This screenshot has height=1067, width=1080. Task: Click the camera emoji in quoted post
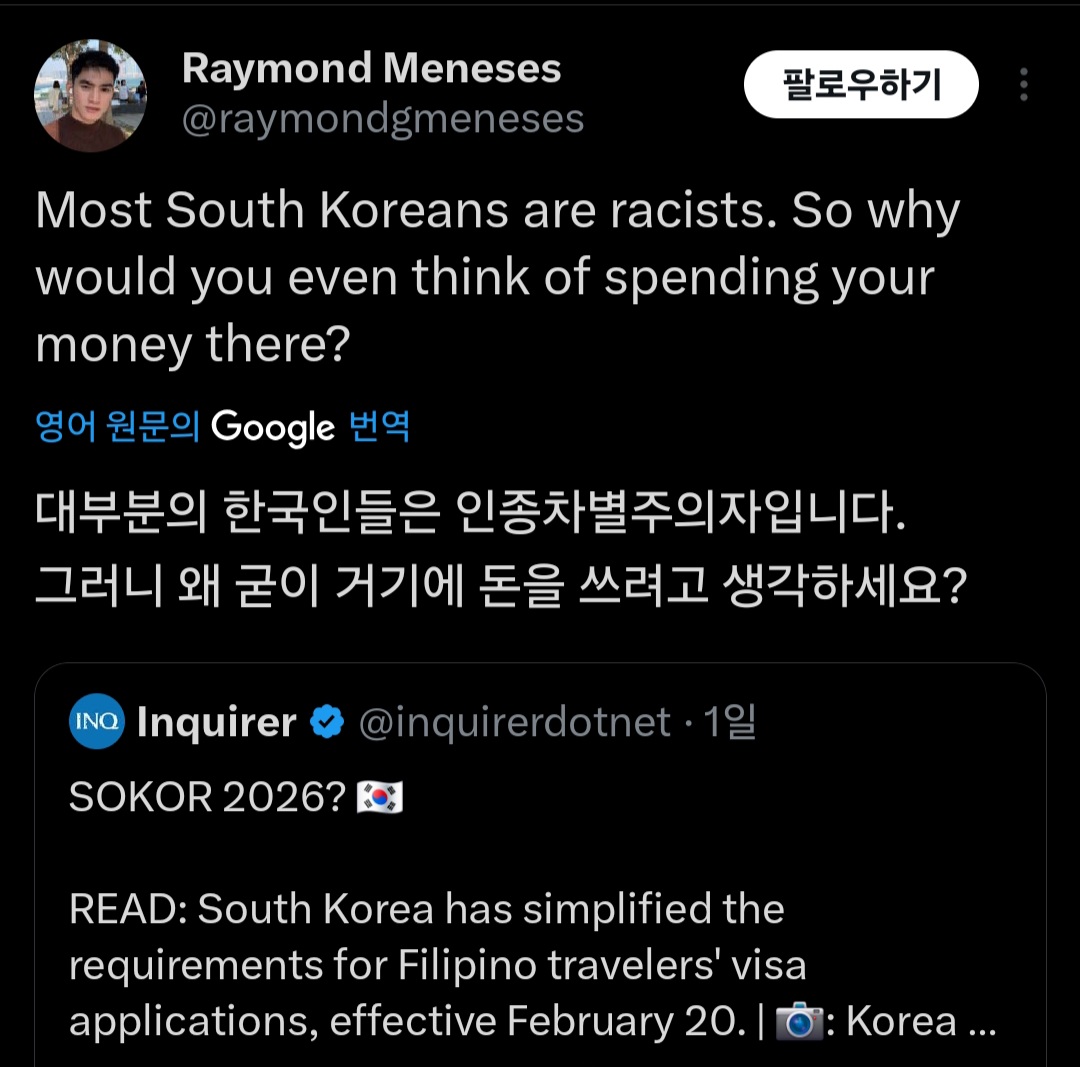[799, 1021]
